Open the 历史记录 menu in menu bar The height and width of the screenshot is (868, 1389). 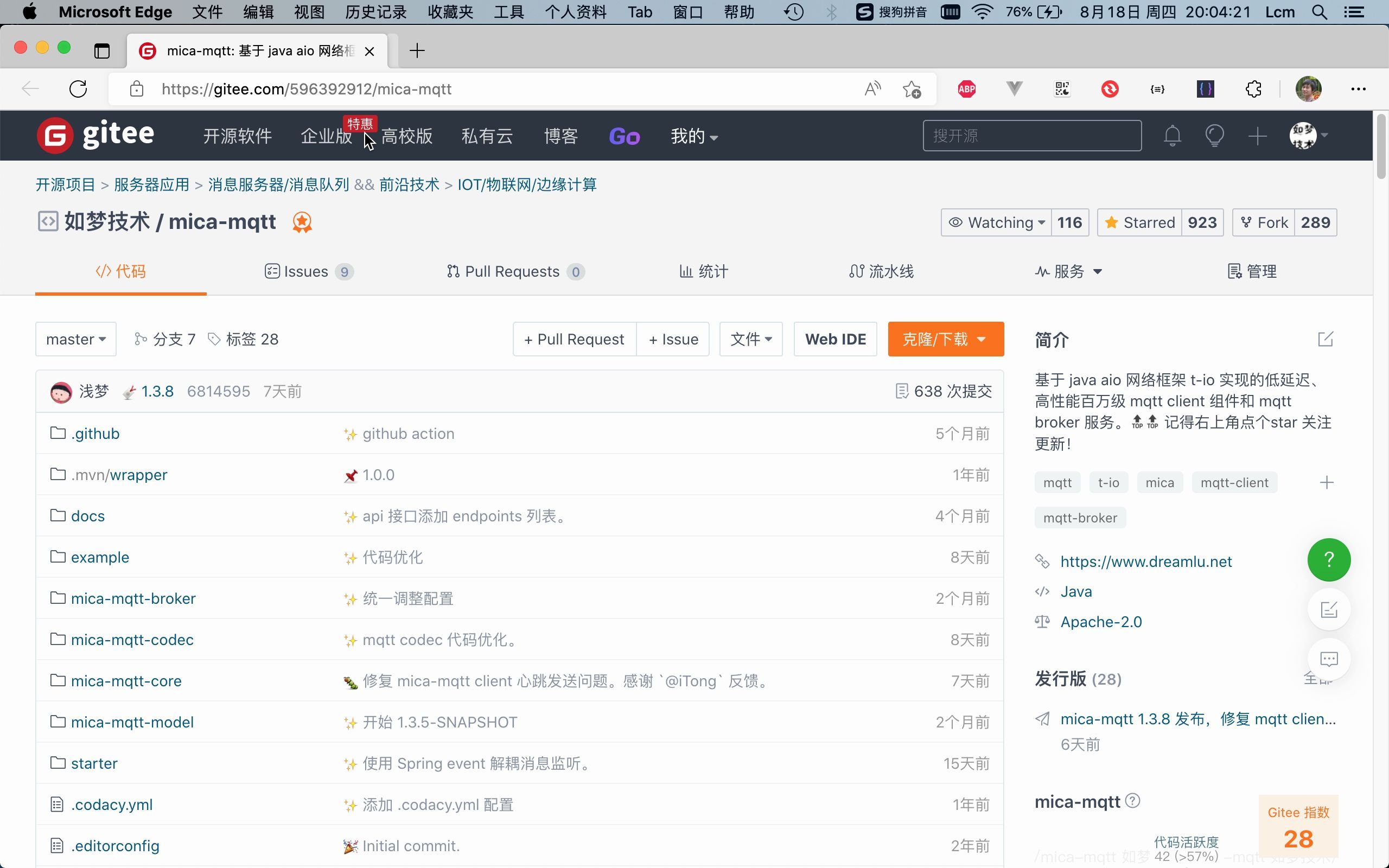[x=375, y=12]
